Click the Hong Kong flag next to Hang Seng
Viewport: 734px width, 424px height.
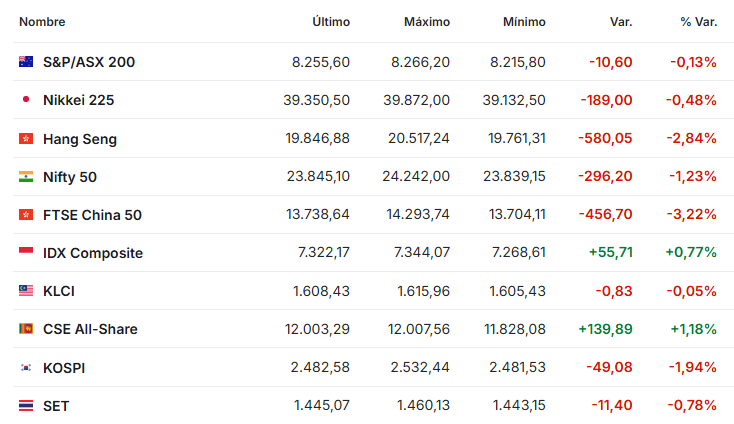[26, 139]
